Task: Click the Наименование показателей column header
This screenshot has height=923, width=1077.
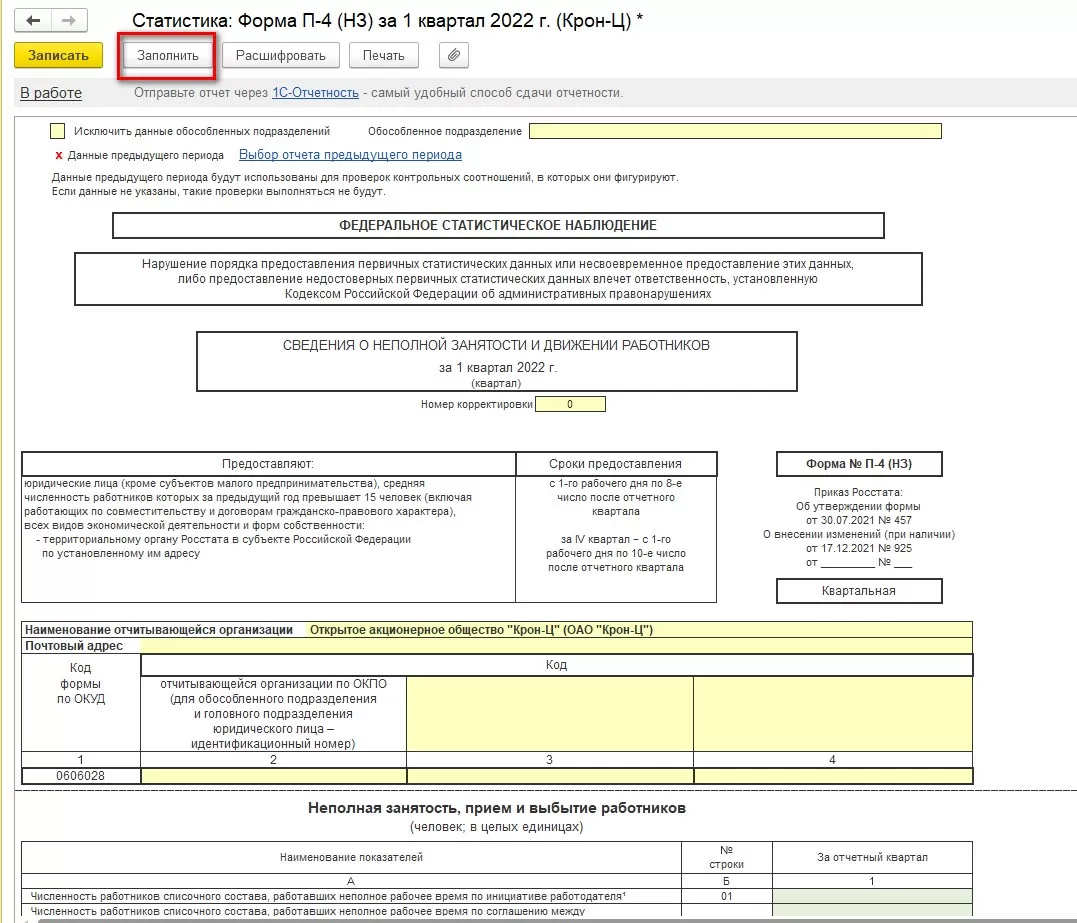Action: click(351, 857)
